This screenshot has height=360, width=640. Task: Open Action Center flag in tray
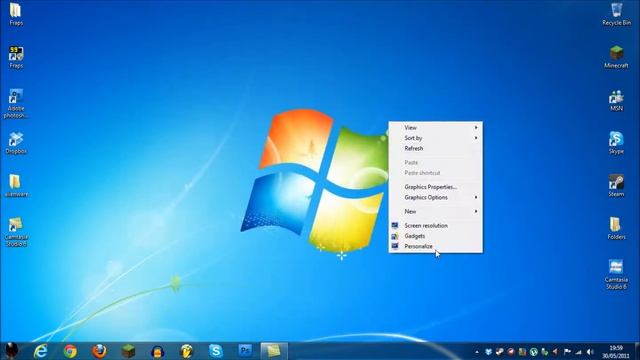[x=567, y=352]
